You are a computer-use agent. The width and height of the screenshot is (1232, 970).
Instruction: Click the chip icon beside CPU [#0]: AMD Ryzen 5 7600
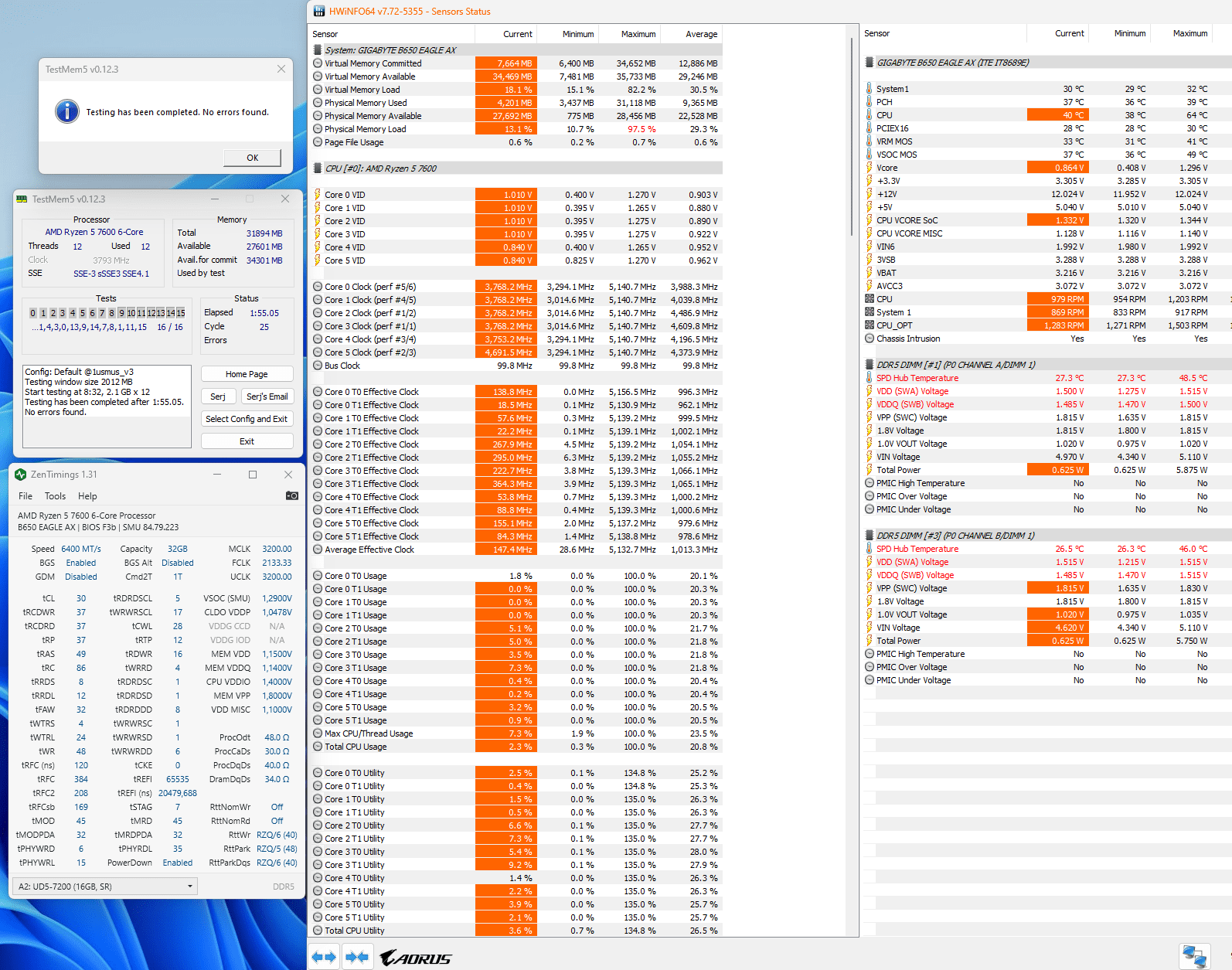point(318,168)
